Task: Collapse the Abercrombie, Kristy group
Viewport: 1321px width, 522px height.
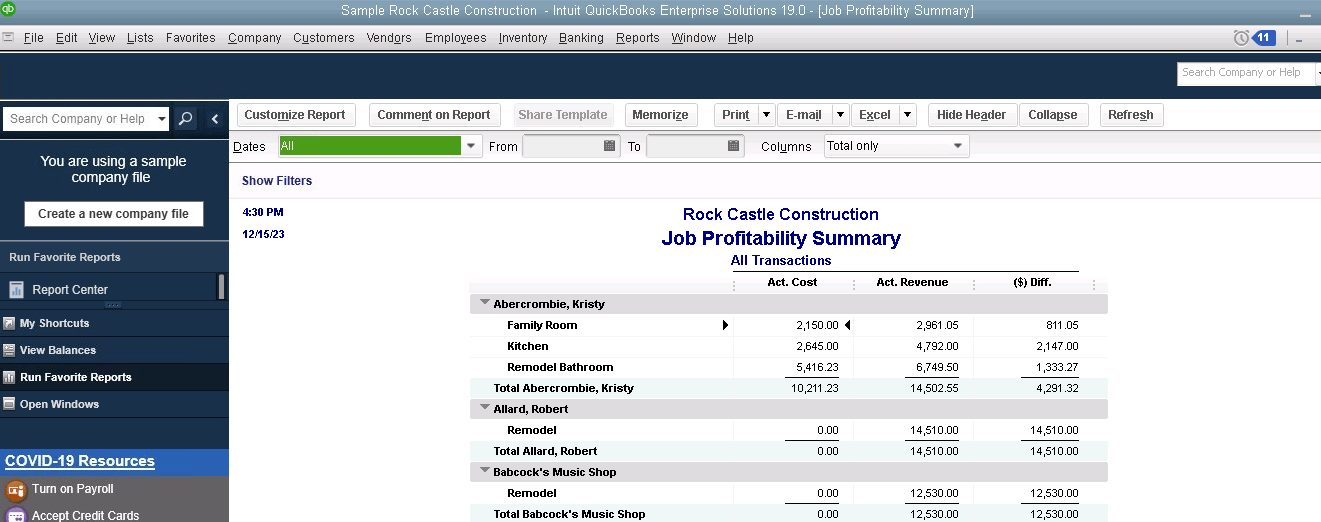Action: point(485,304)
